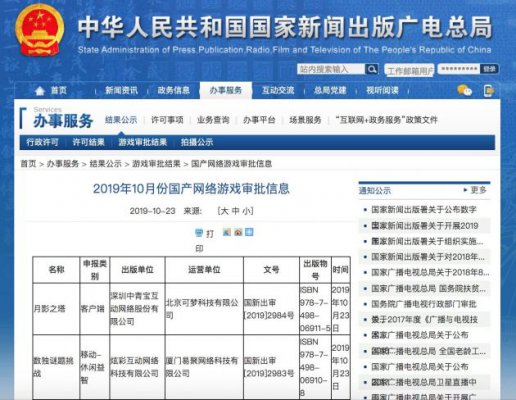516x400 pixels.
Task: Open notice 国家新闻出版署关于公布数字
Action: [x=424, y=210]
